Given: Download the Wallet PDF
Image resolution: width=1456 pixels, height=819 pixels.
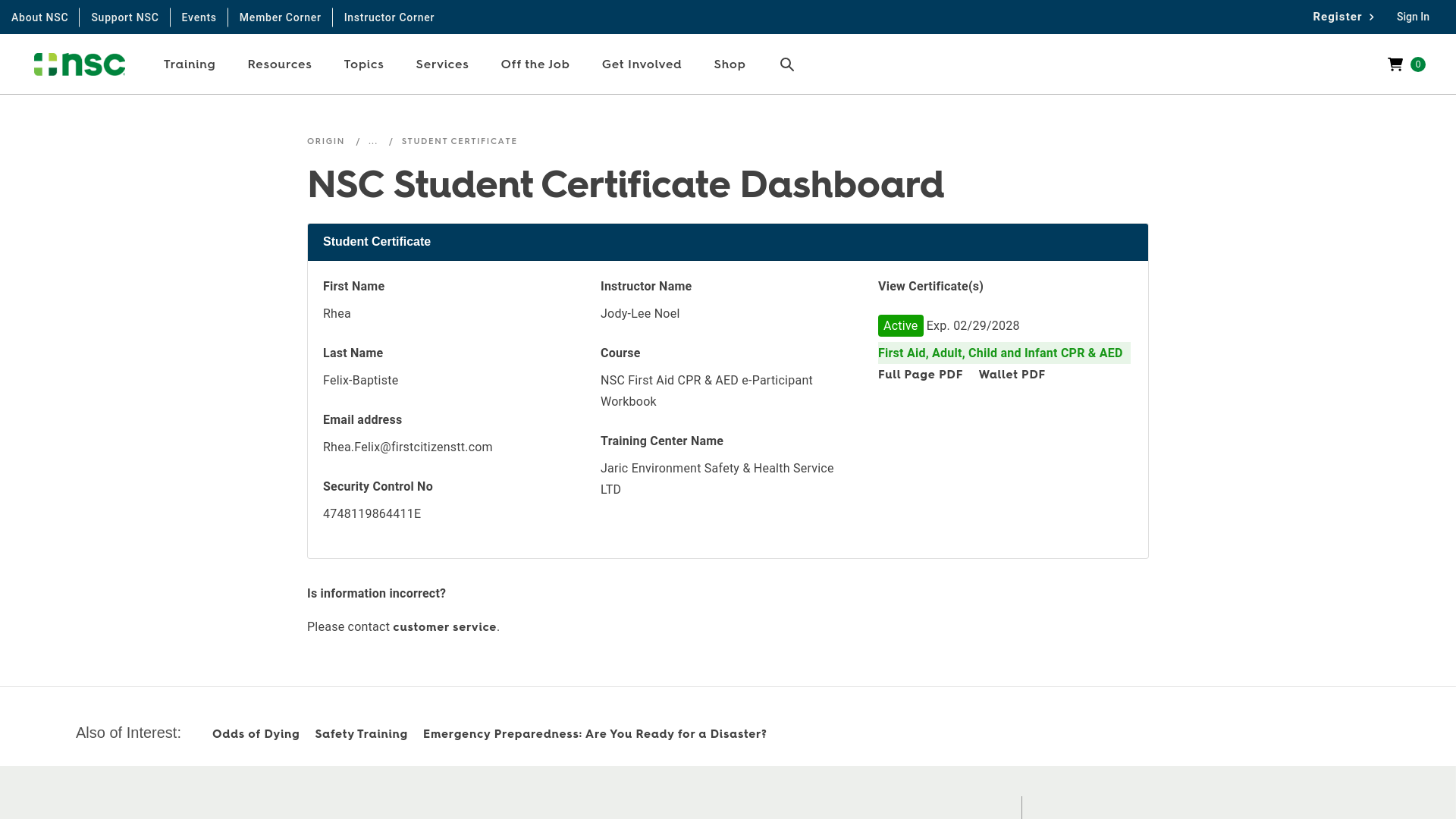Looking at the screenshot, I should coord(1012,375).
